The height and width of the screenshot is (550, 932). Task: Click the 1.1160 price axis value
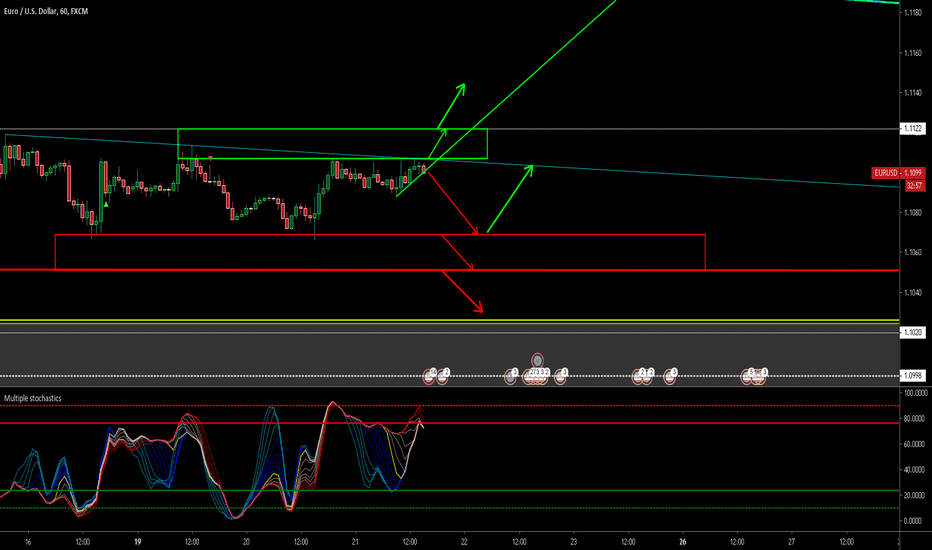pos(912,53)
